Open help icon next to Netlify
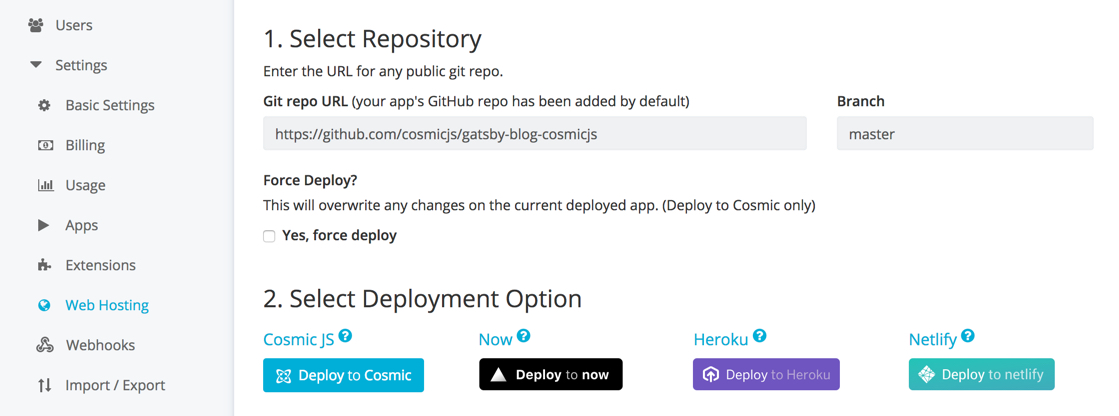The image size is (1119, 416). 968,335
